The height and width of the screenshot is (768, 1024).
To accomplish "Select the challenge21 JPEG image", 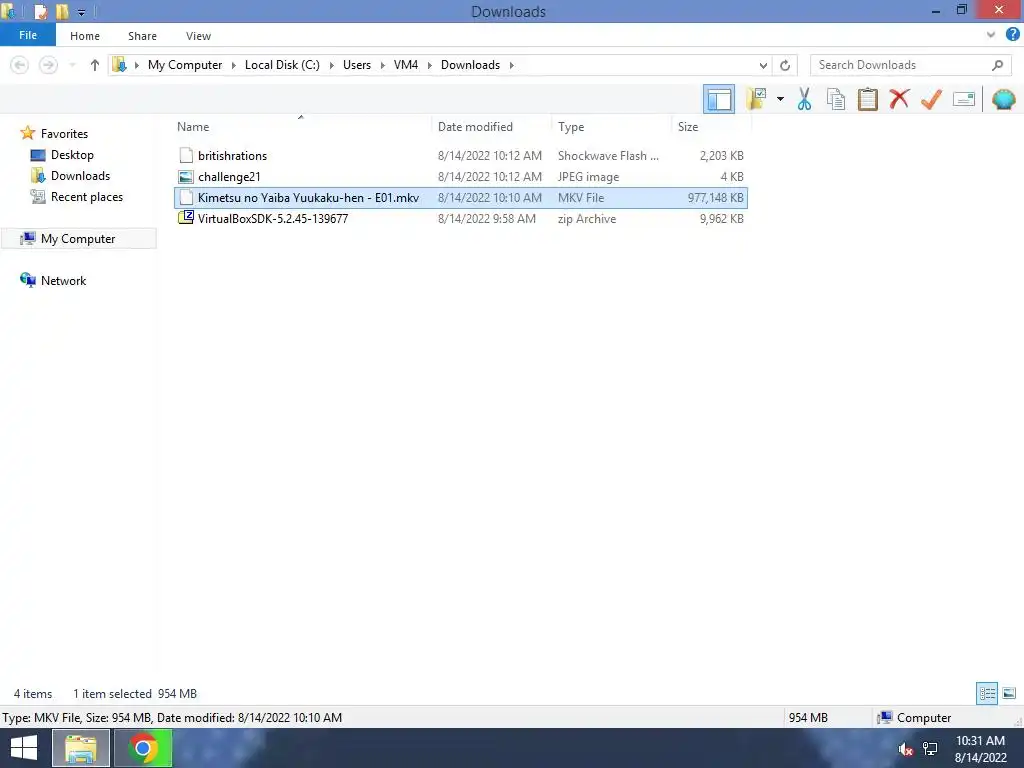I will [229, 176].
